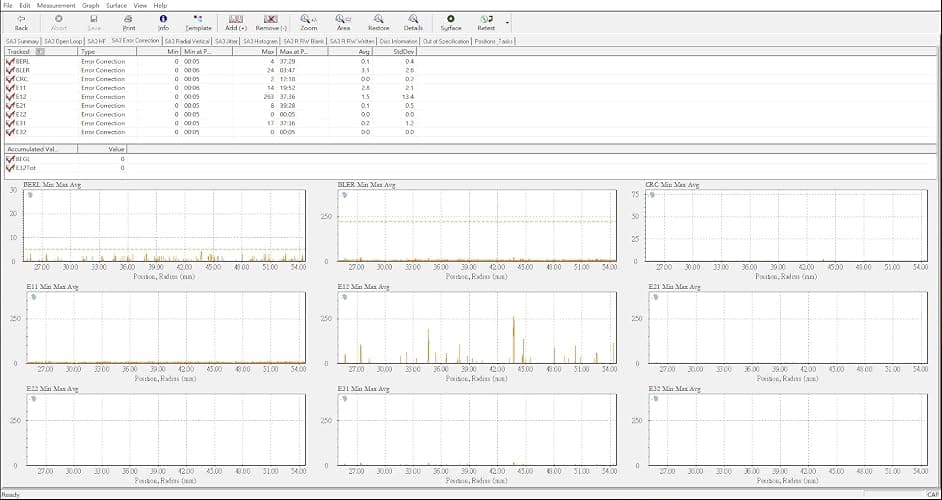The height and width of the screenshot is (500, 942).
Task: Disable the E31 tracked checkbox
Action: 10,123
